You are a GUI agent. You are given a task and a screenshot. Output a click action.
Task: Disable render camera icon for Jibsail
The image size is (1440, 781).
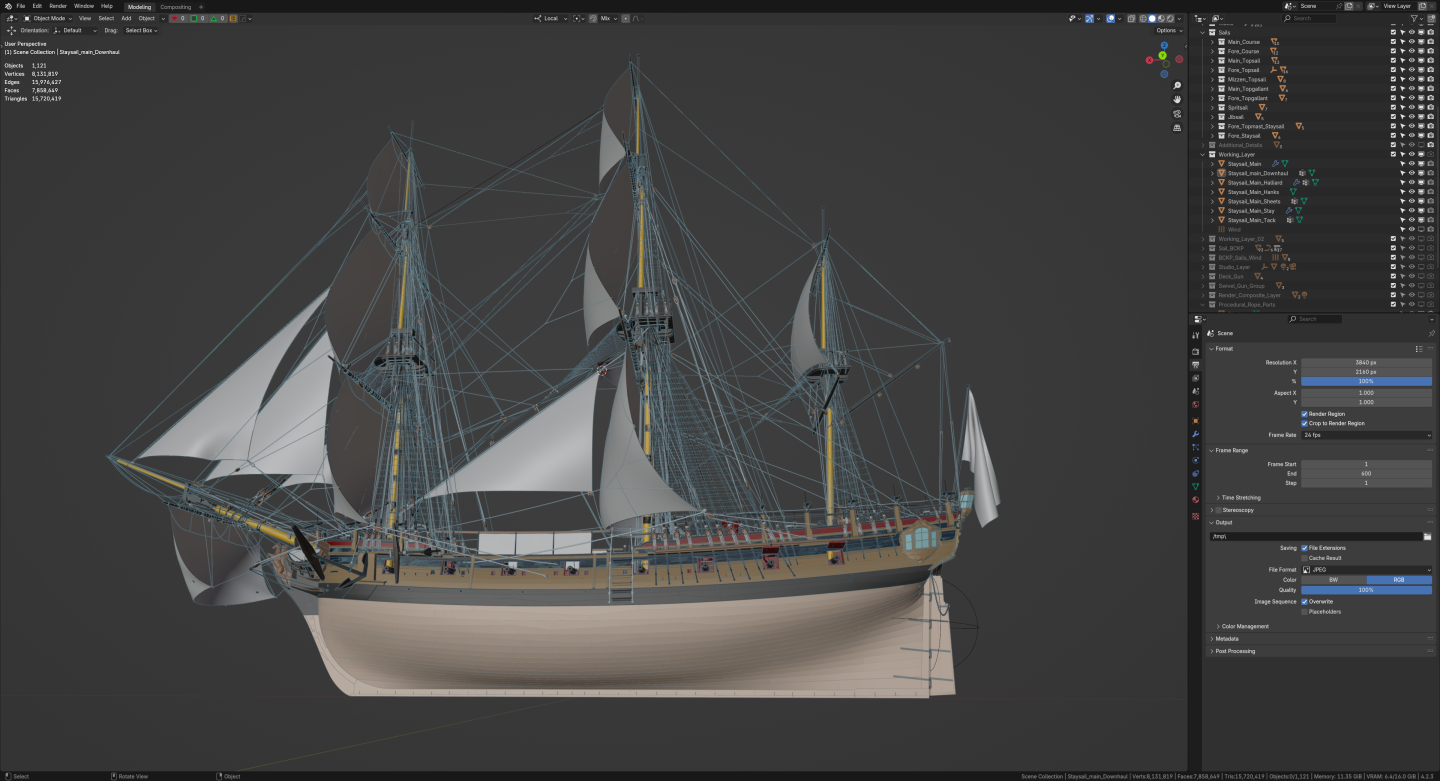pyautogui.click(x=1430, y=116)
